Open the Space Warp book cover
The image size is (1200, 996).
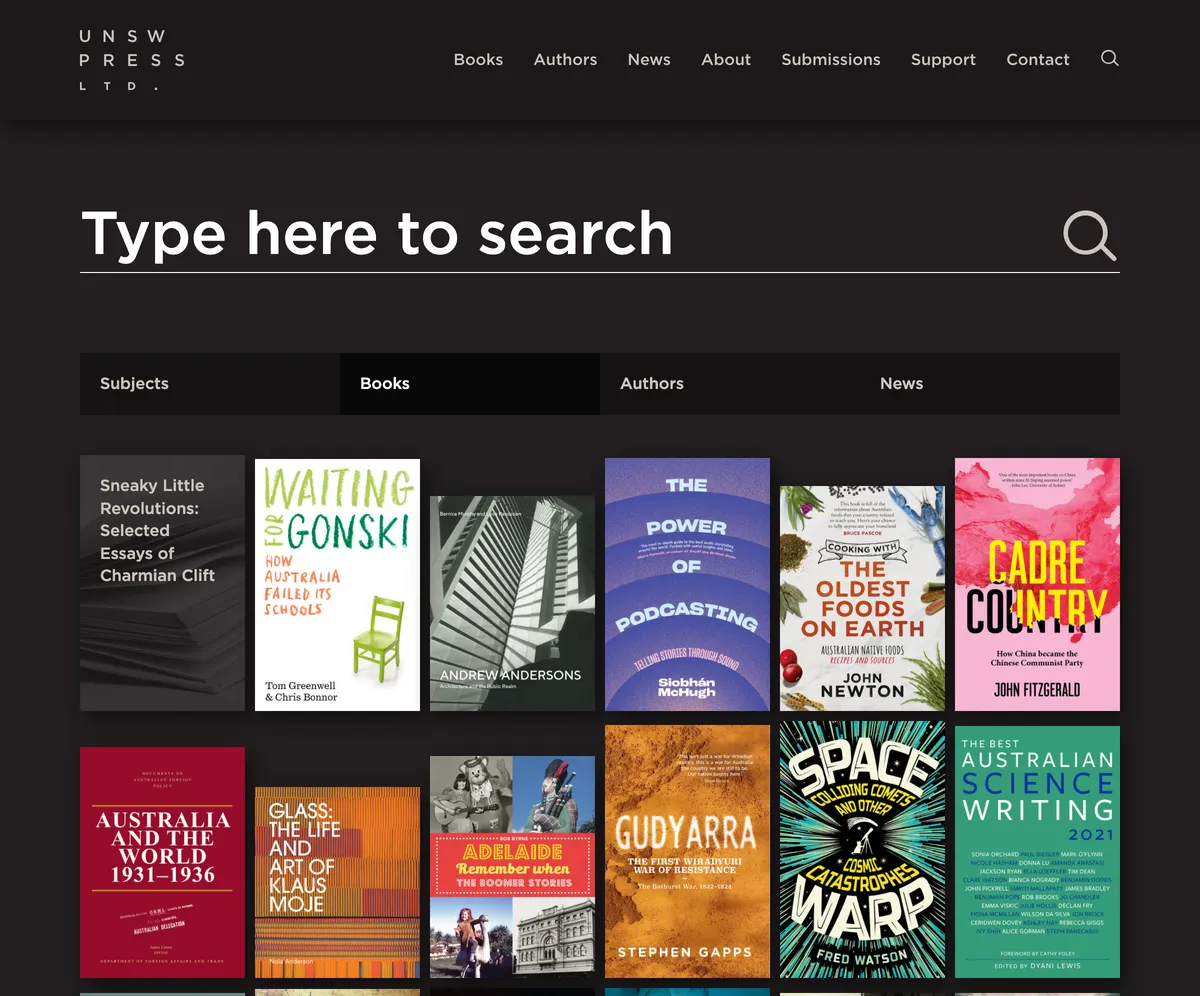[862, 849]
